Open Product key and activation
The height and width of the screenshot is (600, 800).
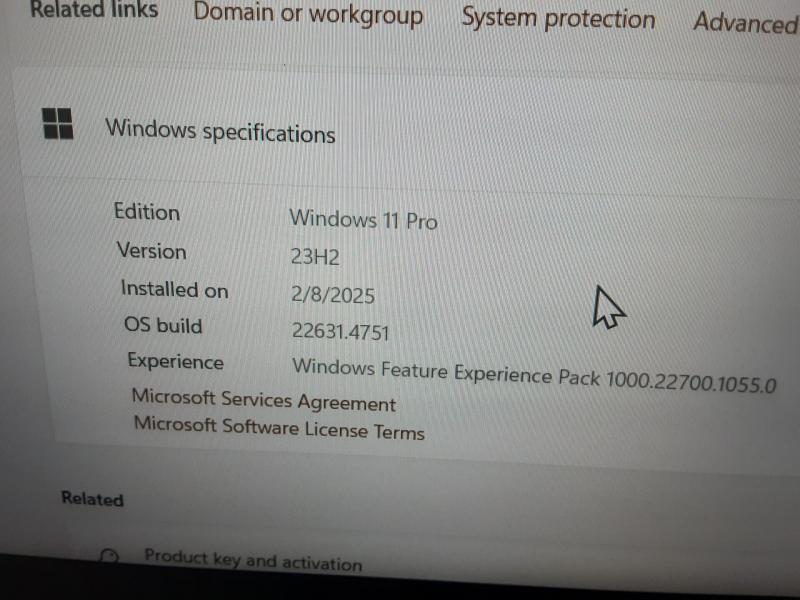tap(253, 560)
